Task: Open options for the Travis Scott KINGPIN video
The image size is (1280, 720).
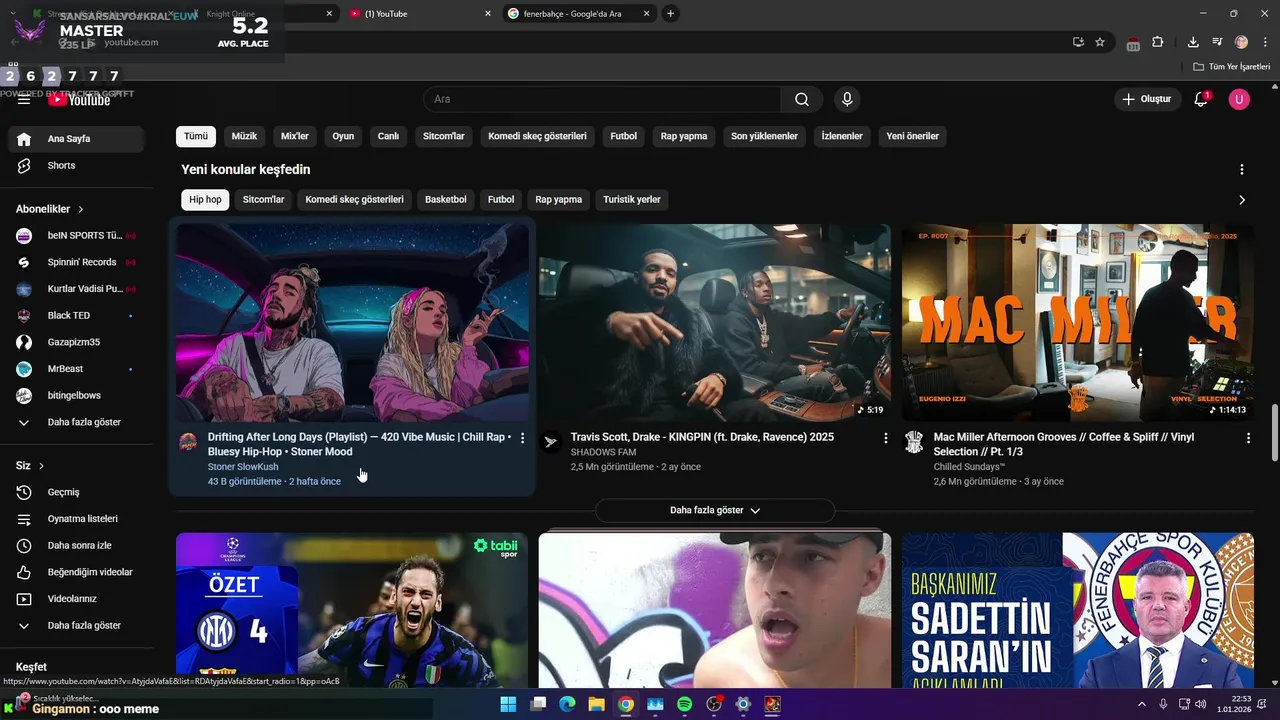Action: click(x=885, y=438)
